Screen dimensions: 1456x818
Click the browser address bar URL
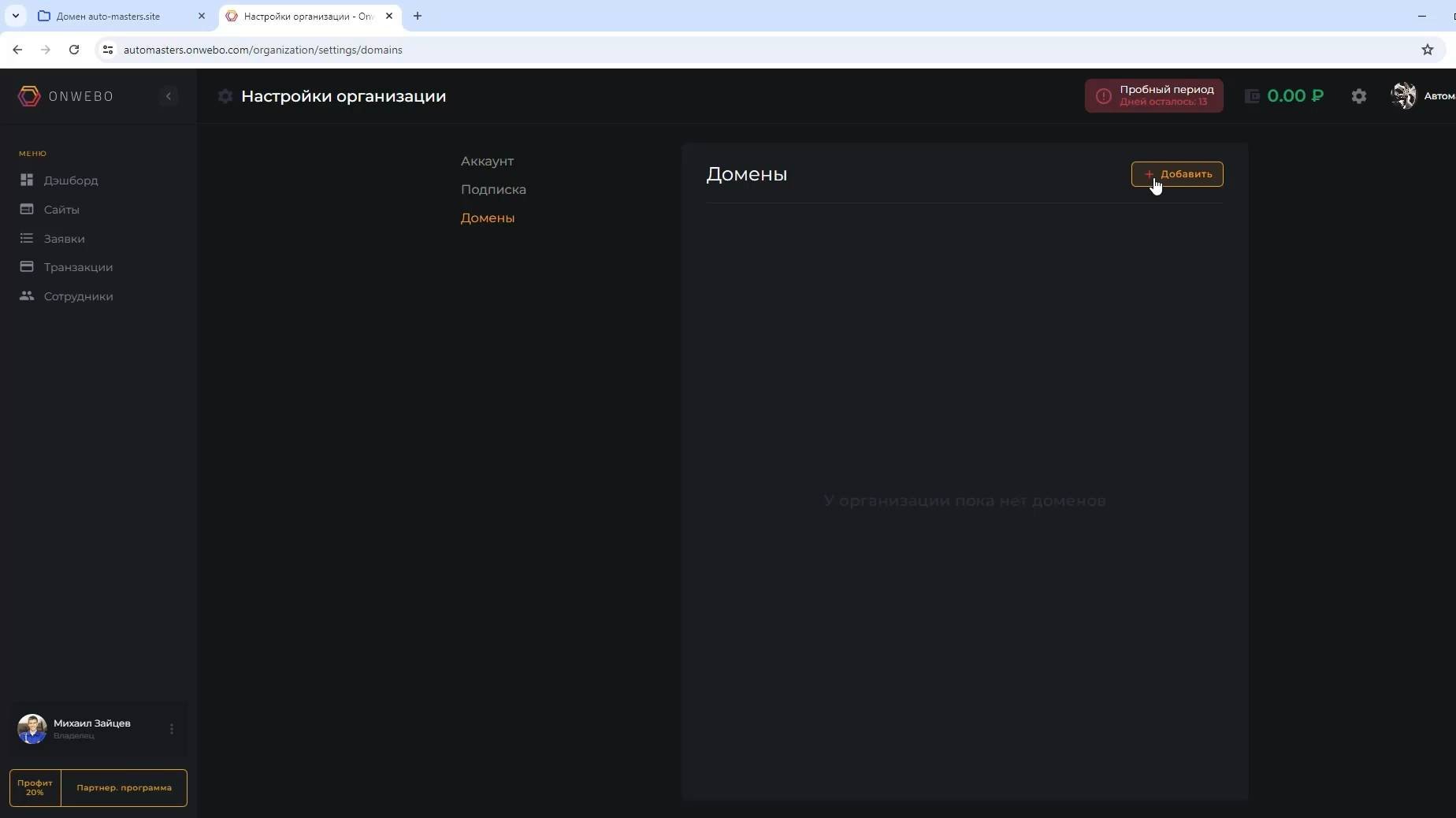click(x=263, y=50)
